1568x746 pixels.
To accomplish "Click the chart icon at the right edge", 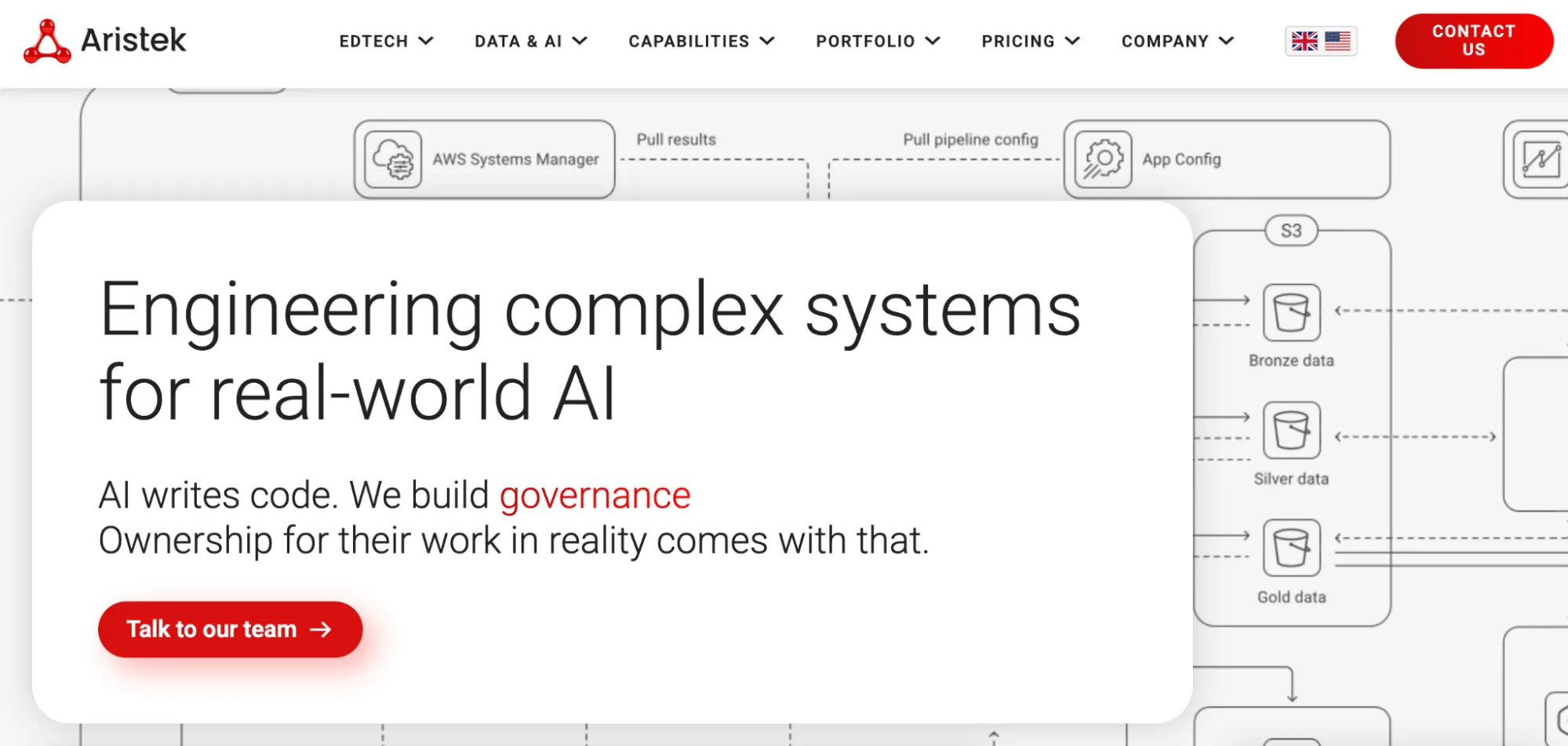I will (x=1541, y=159).
